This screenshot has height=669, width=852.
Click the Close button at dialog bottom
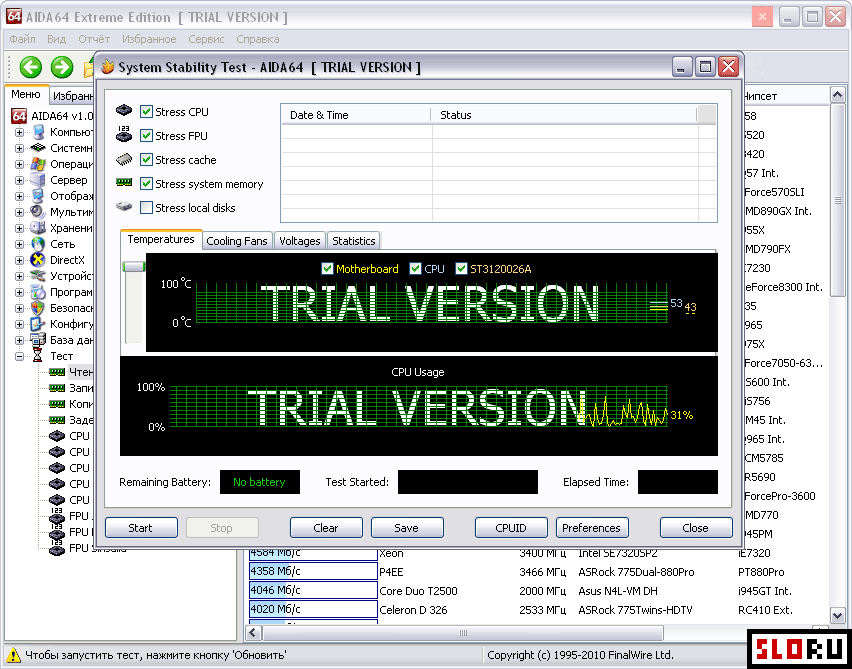(696, 528)
